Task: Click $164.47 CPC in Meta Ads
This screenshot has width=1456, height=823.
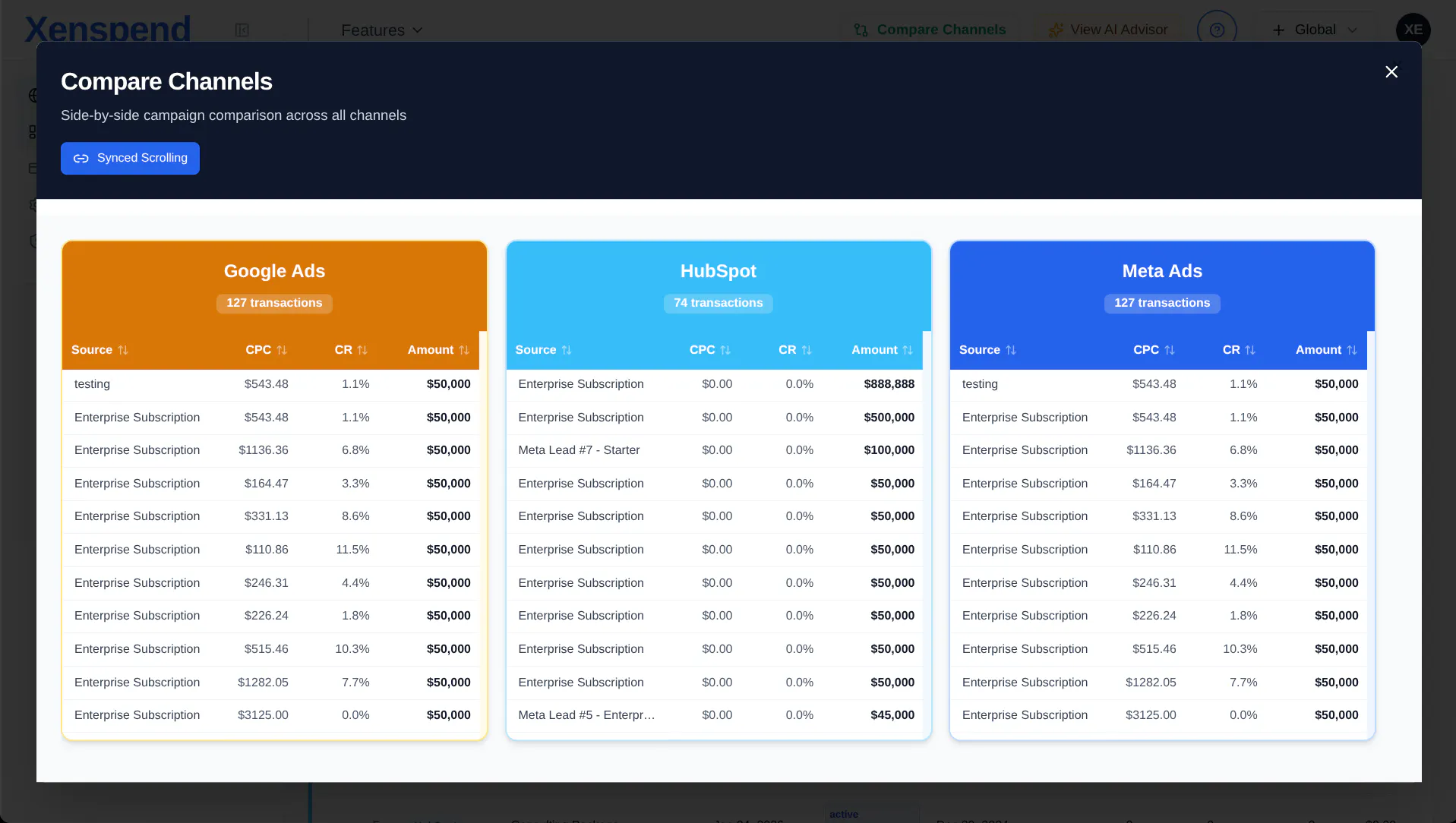Action: [x=1154, y=484]
